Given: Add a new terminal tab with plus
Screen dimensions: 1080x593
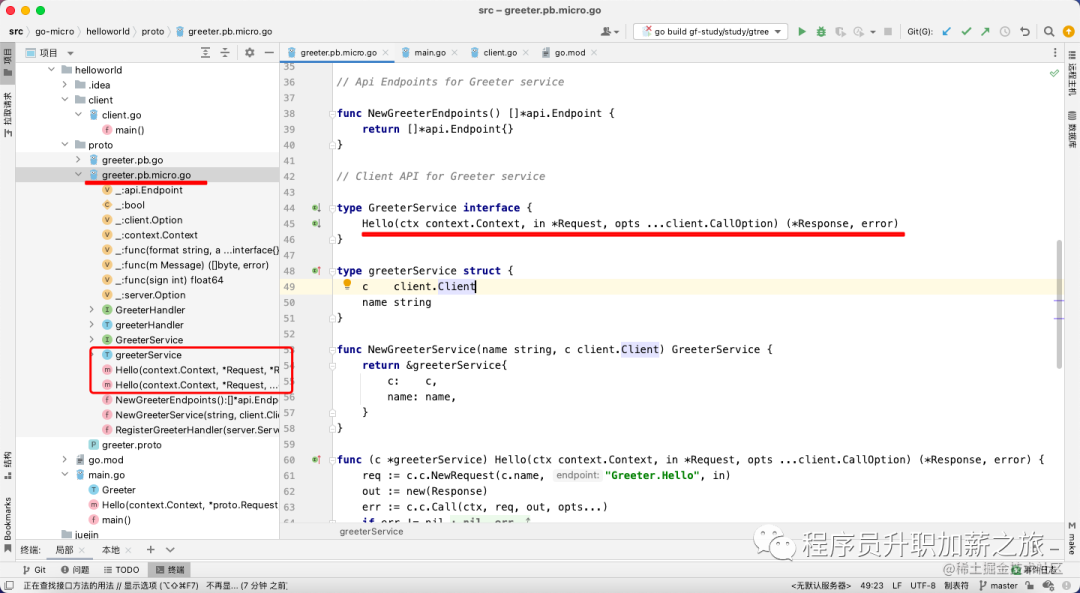Looking at the screenshot, I should point(150,550).
